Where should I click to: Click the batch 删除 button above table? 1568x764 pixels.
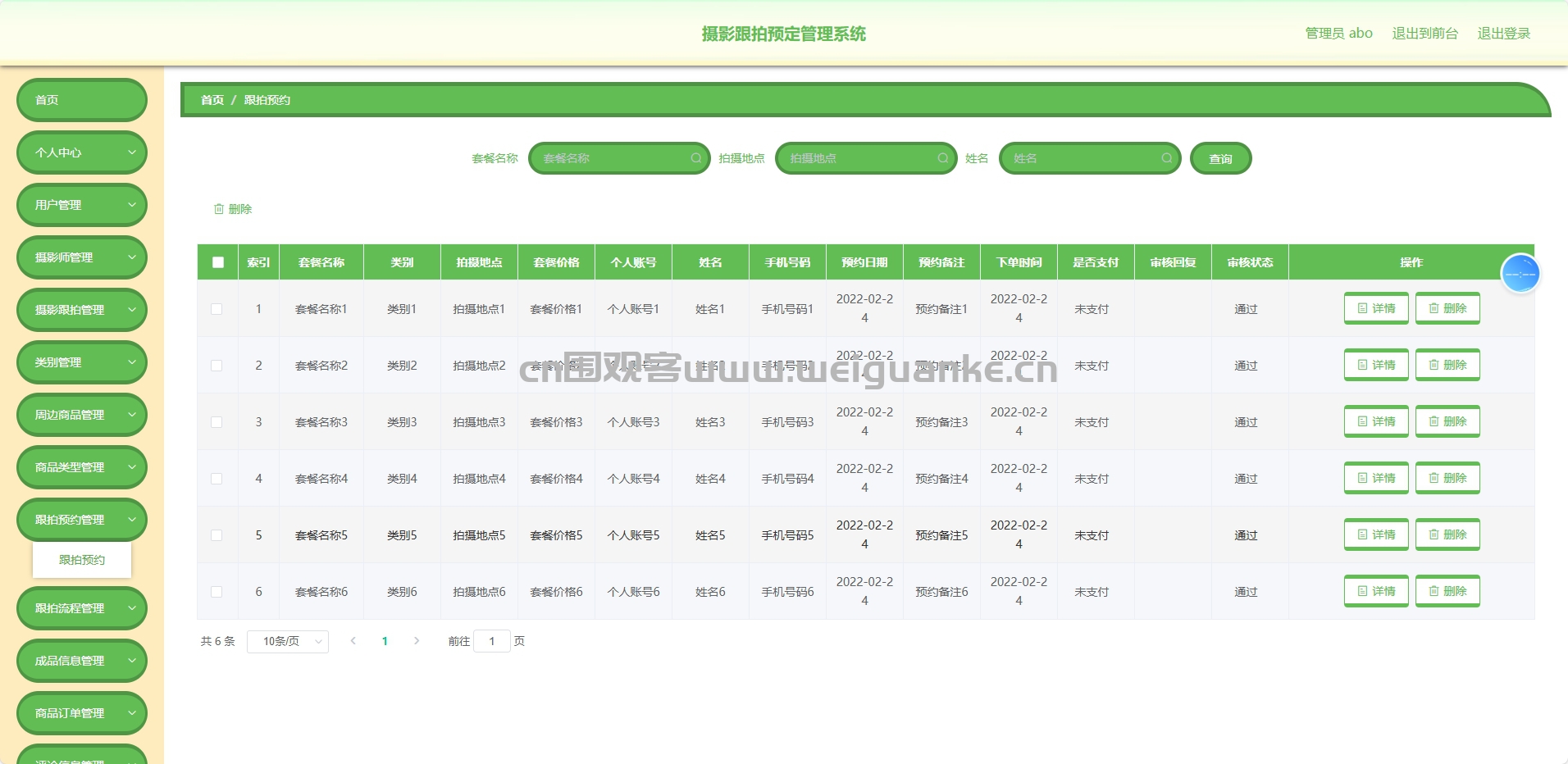233,209
